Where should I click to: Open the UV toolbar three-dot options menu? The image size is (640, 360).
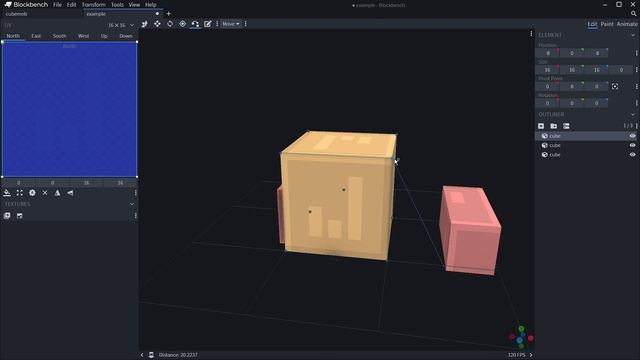(136, 193)
